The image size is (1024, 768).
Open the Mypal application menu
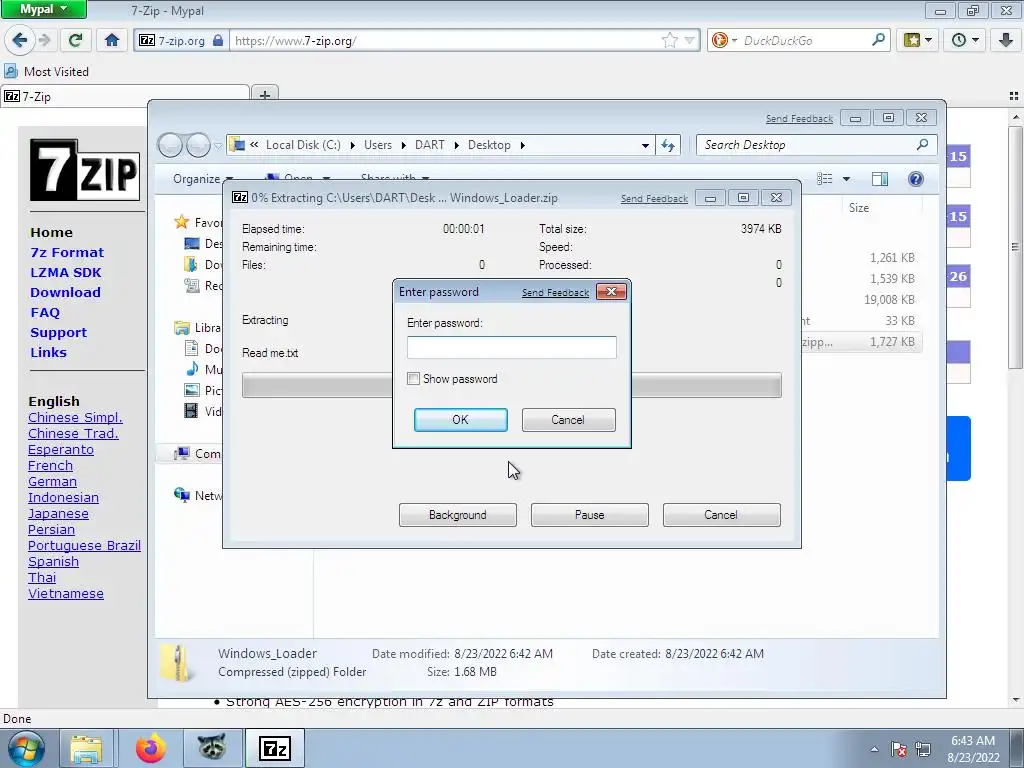[x=43, y=9]
